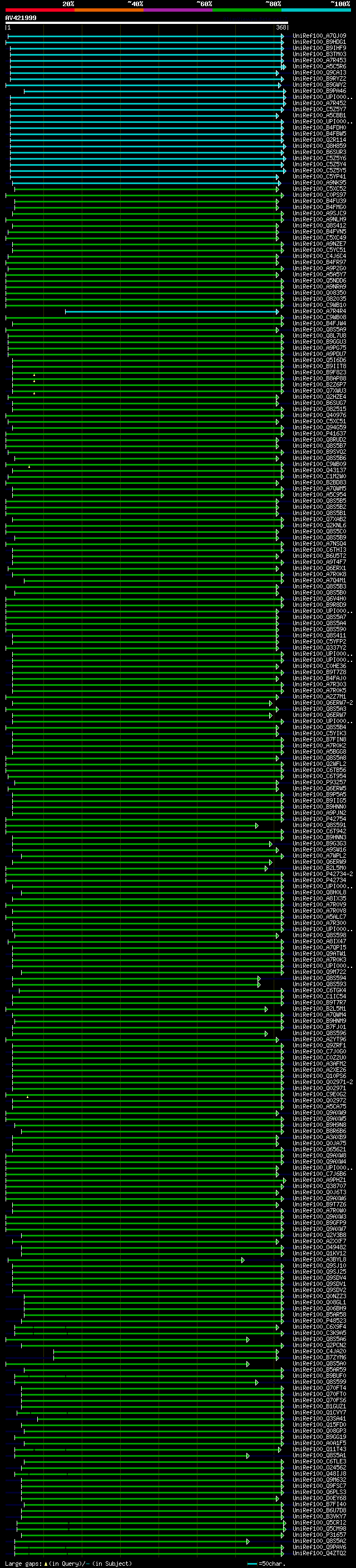
Task: Click label UniRef100_Q9CAI3
Action: pyautogui.click(x=319, y=72)
